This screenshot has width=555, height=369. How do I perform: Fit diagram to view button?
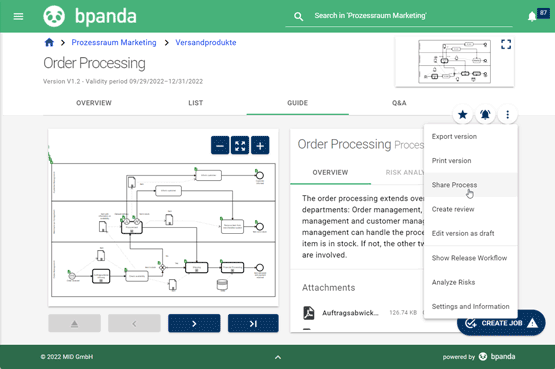click(x=240, y=145)
